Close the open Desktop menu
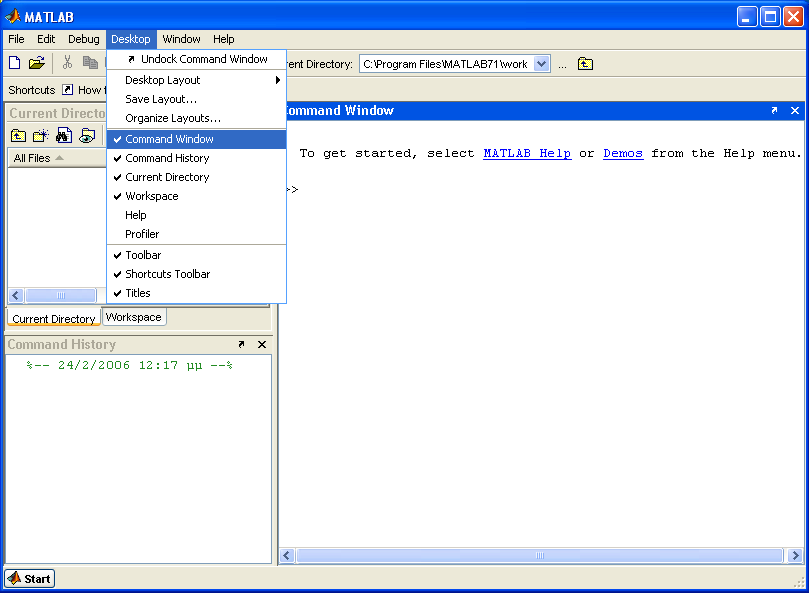Screen dimensions: 809x593 click(131, 39)
